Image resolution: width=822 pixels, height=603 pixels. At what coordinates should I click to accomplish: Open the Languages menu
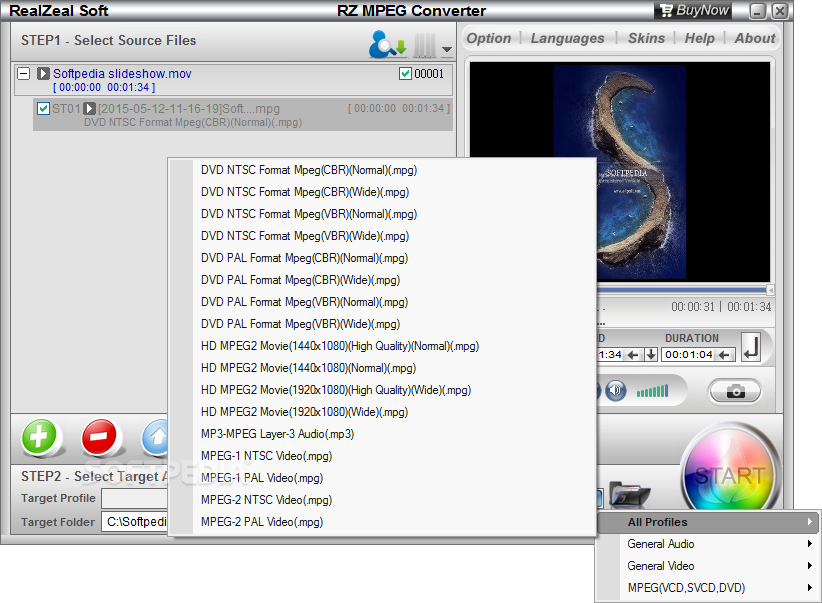click(567, 38)
